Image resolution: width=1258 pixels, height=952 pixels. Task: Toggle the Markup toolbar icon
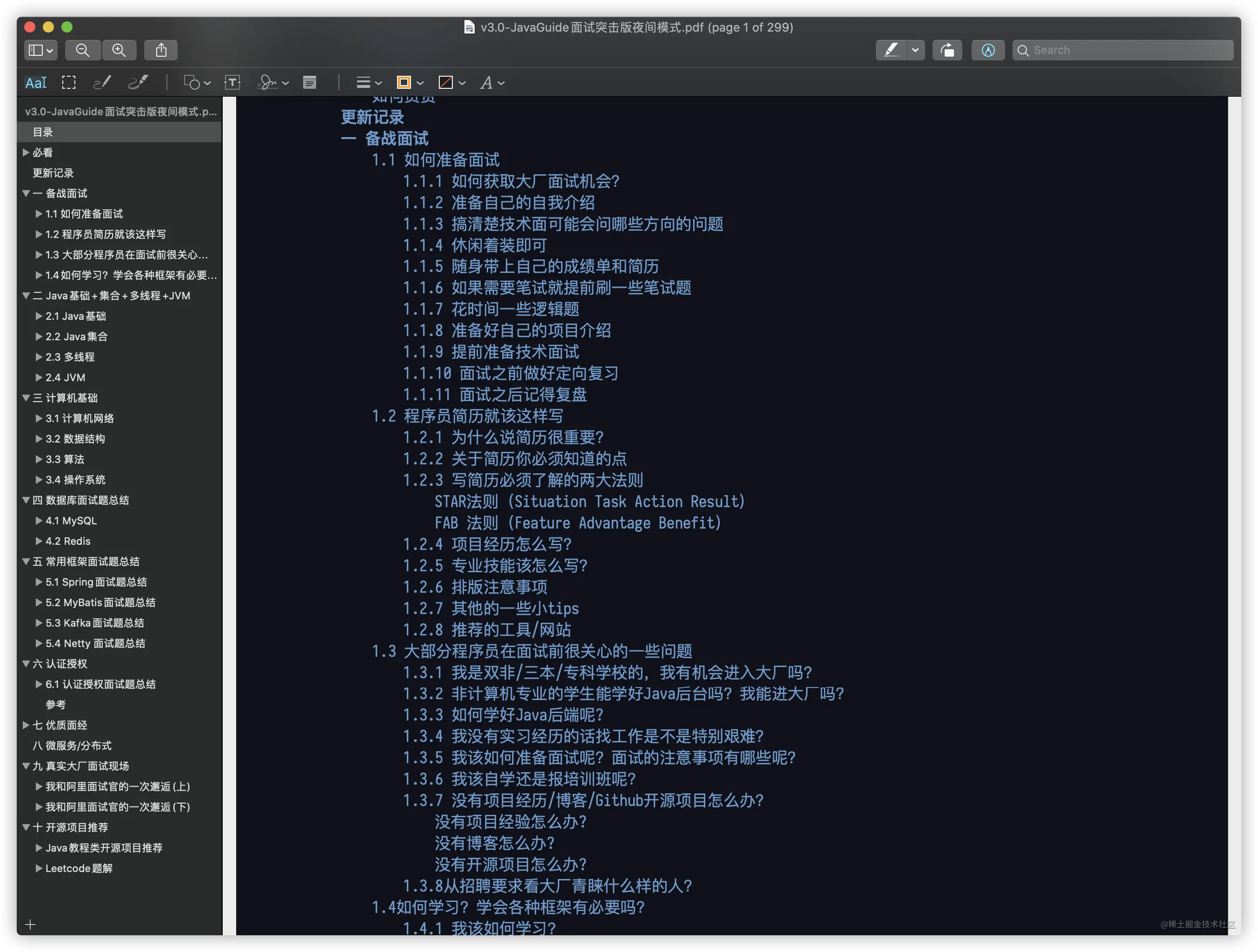(988, 50)
